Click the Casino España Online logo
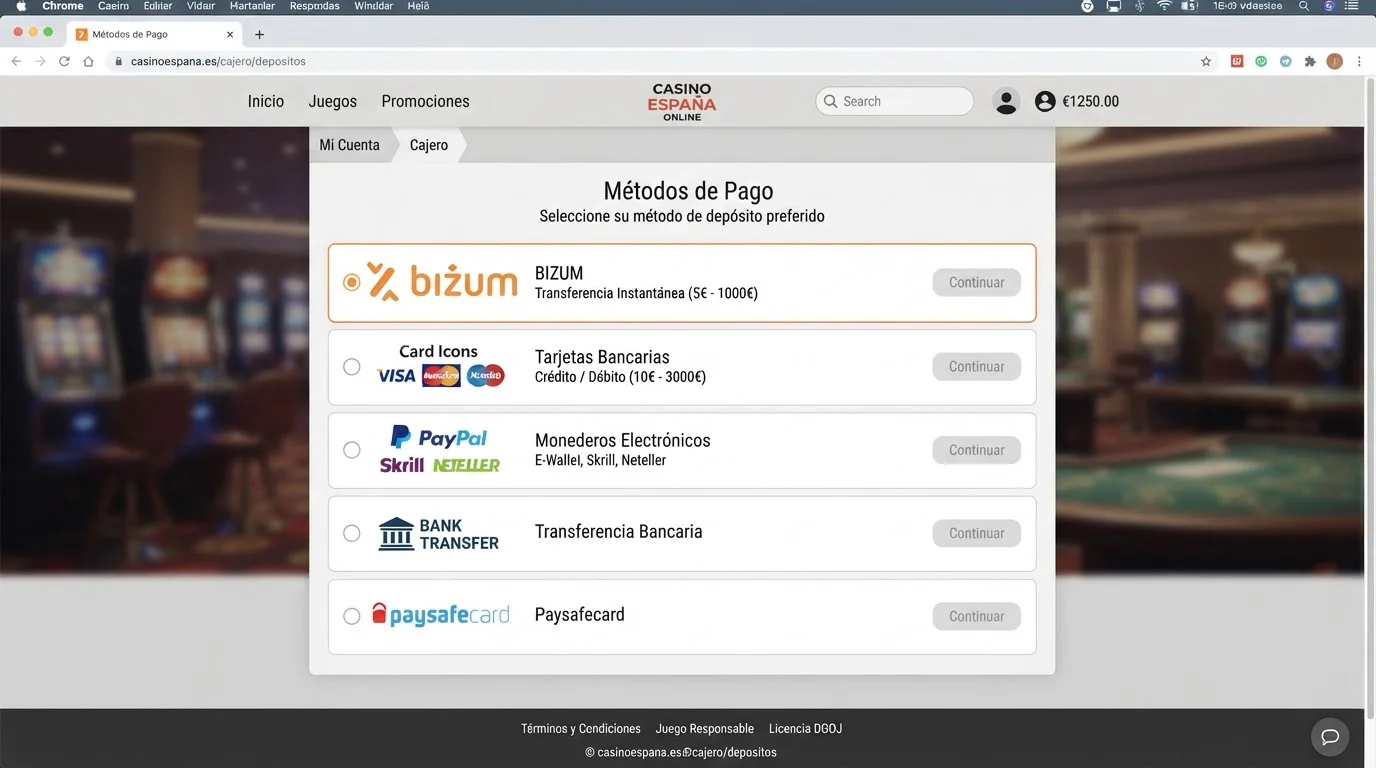 coord(682,102)
